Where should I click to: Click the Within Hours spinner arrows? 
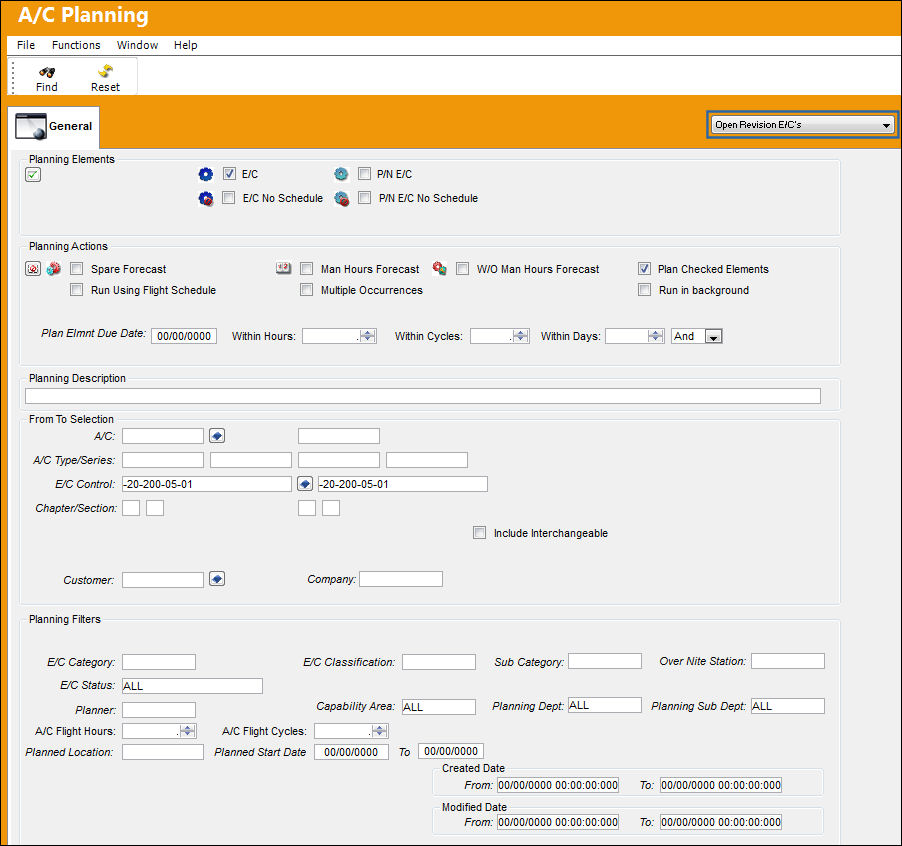coord(368,336)
